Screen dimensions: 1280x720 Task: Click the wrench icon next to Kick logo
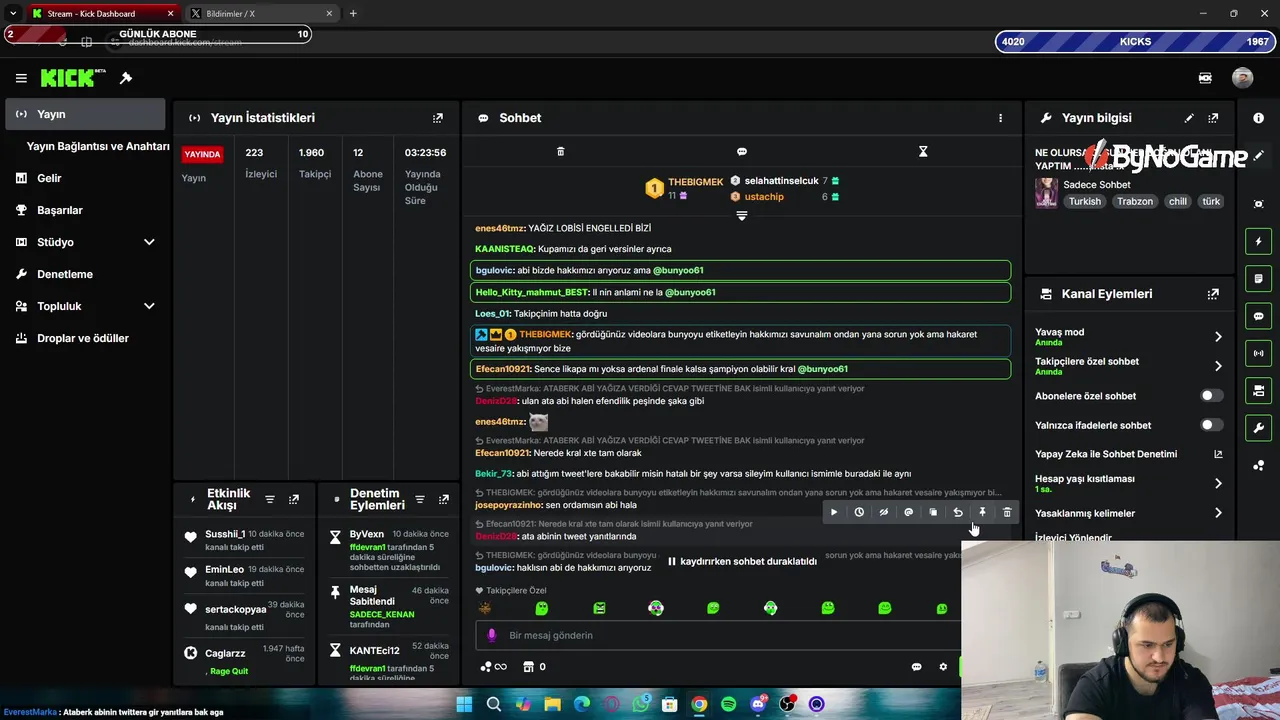126,78
